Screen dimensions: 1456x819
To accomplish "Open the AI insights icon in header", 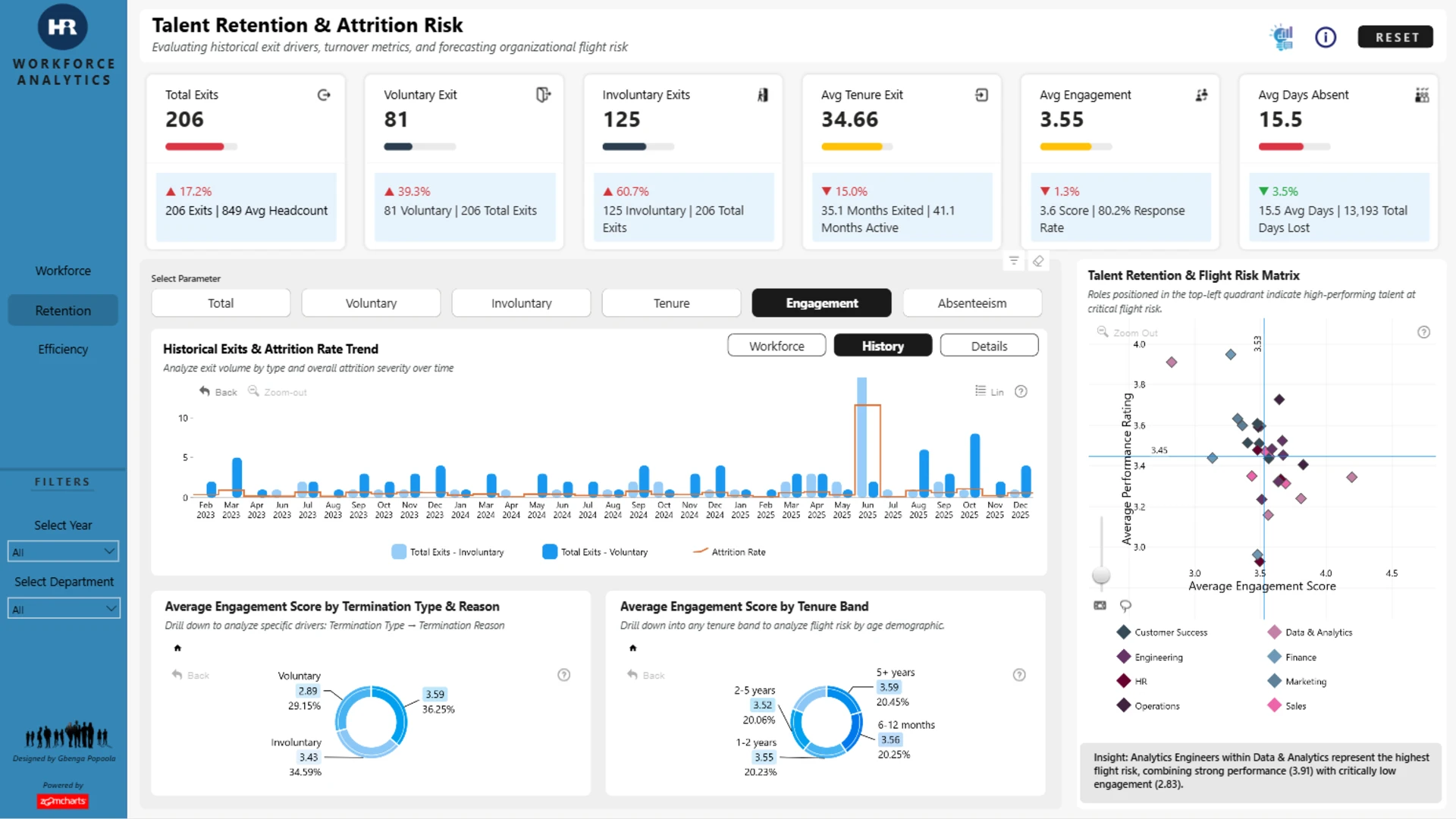I will [1282, 37].
